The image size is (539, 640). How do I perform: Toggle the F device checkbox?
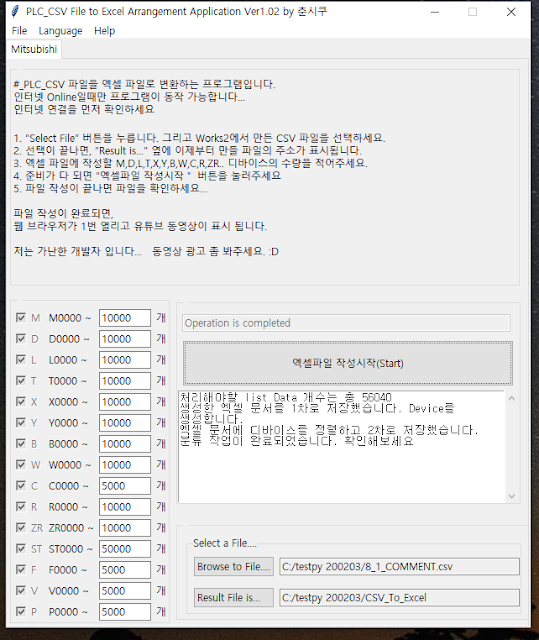point(20,569)
